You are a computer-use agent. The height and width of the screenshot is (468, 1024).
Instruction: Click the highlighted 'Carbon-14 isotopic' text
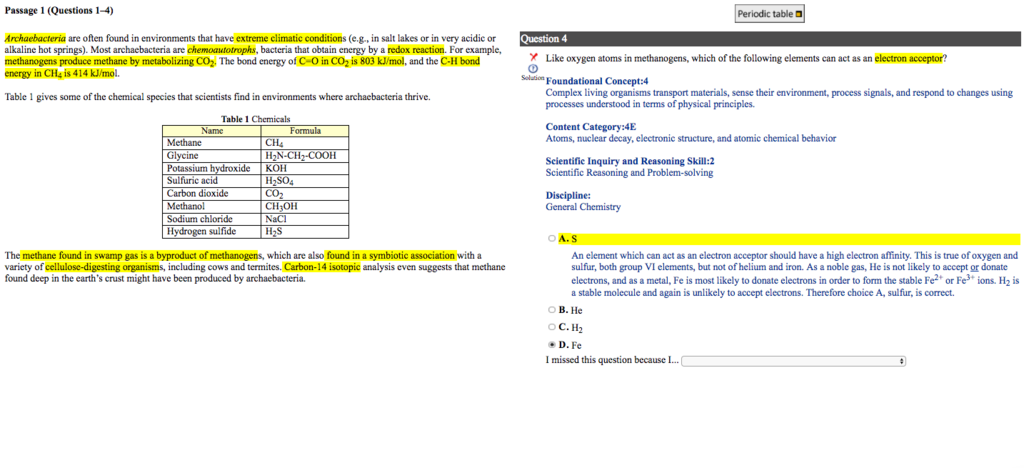click(x=321, y=267)
